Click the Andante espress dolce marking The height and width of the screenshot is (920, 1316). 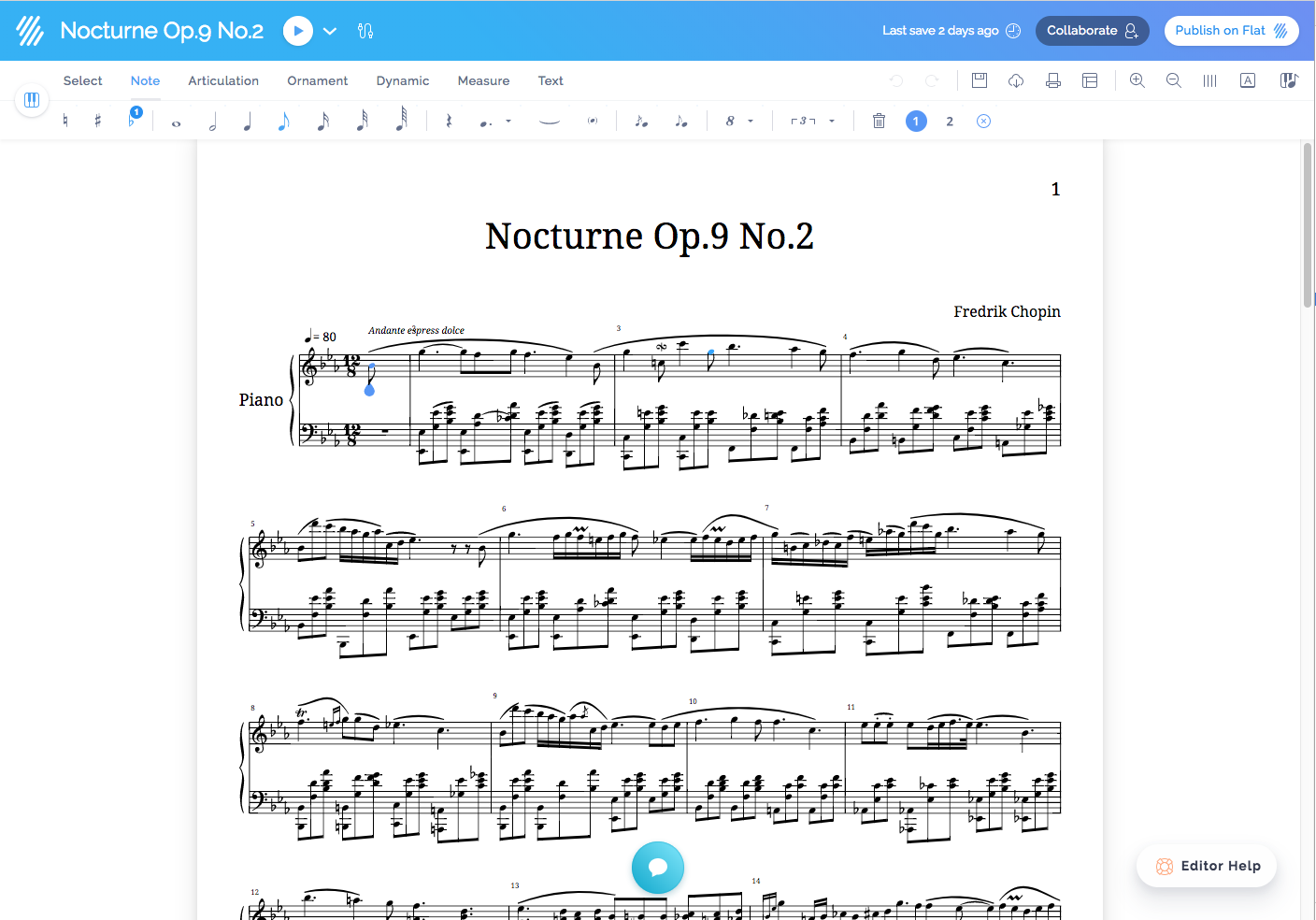[416, 330]
